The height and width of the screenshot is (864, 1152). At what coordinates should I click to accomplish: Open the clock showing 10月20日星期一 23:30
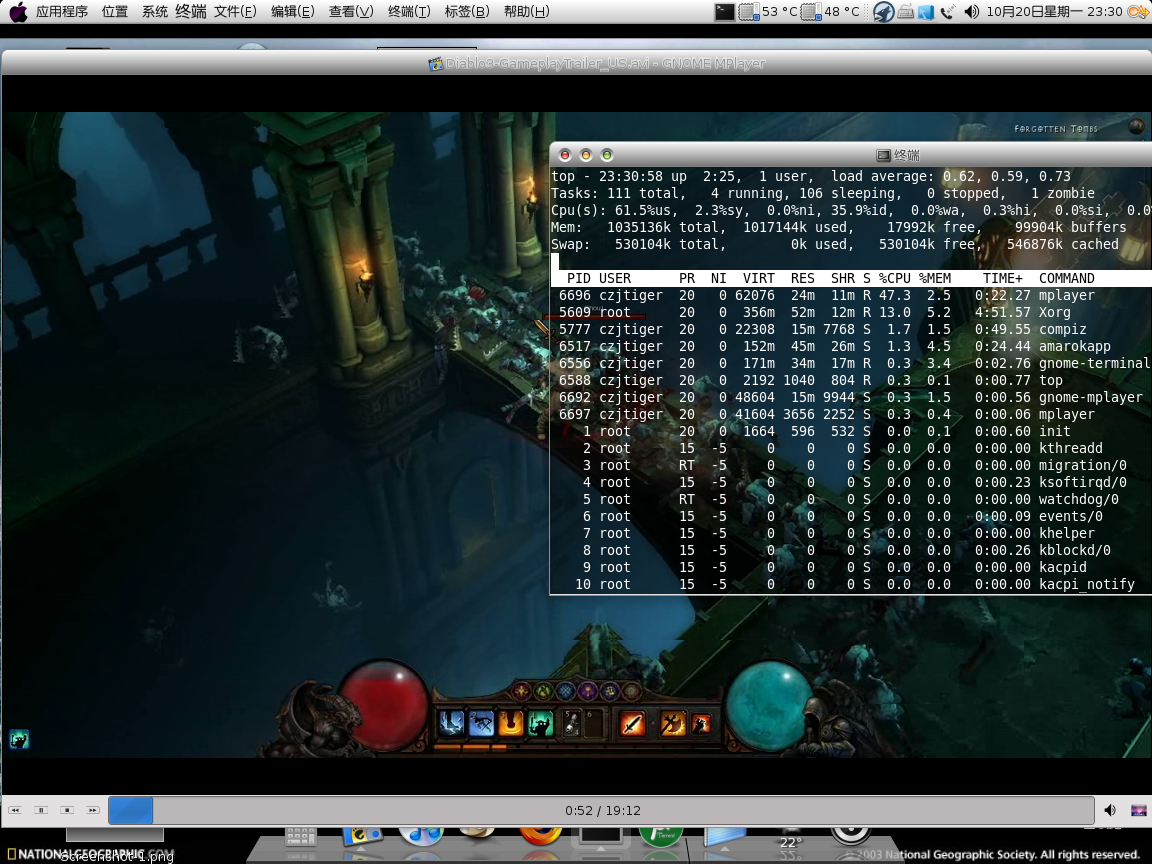coord(1054,12)
